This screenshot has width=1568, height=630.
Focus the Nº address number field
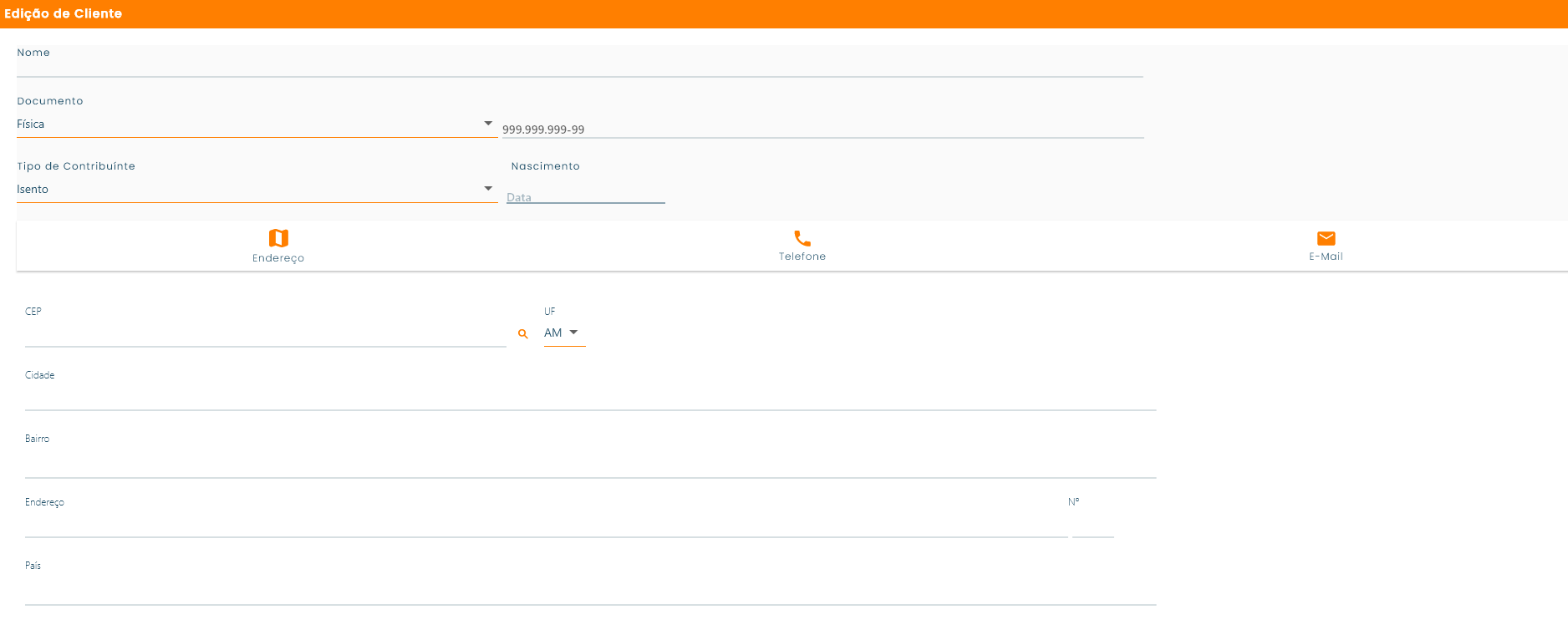pos(1092,526)
